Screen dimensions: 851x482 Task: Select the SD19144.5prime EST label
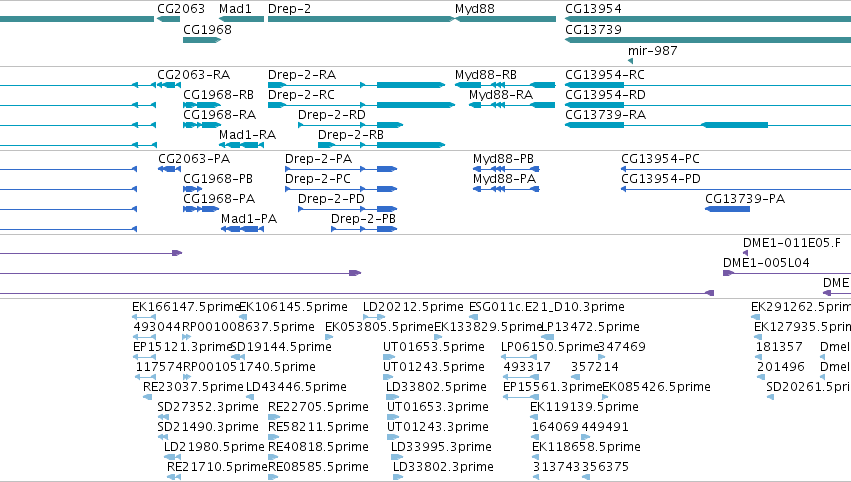coord(281,347)
